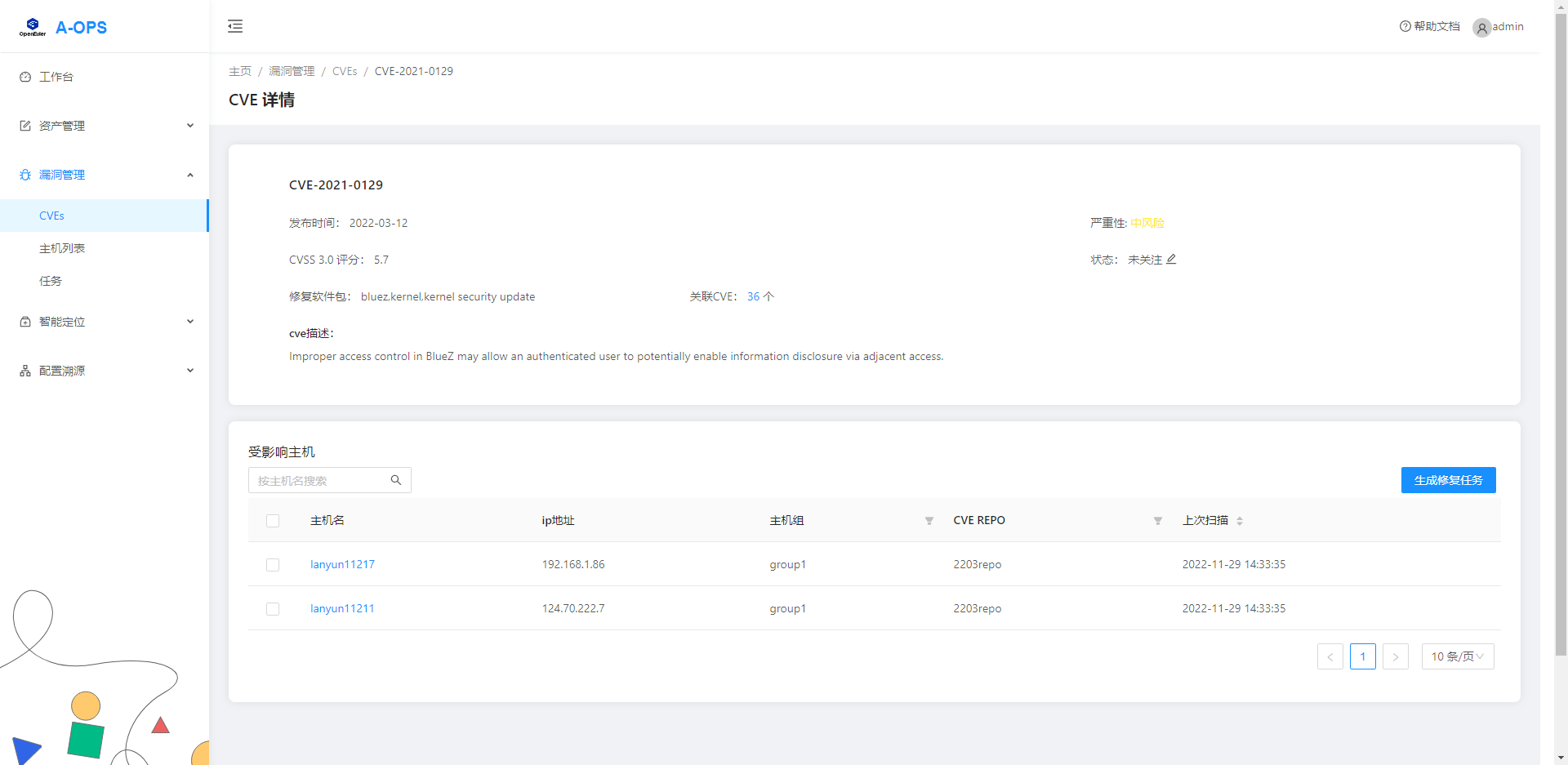Image resolution: width=1568 pixels, height=765 pixels.
Task: Click the 生成修复任务 button
Action: [x=1448, y=480]
